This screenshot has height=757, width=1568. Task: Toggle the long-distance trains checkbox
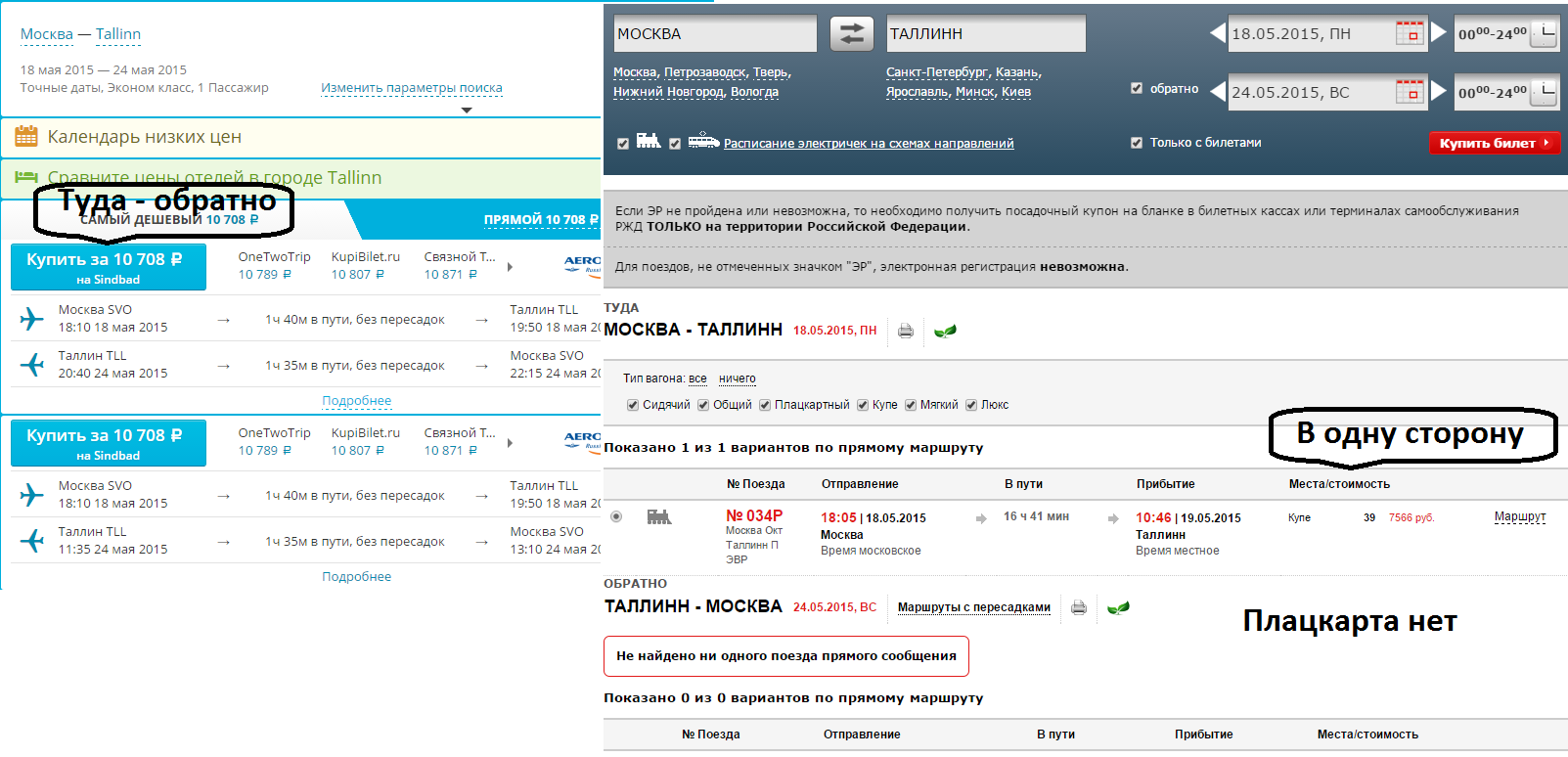(623, 144)
